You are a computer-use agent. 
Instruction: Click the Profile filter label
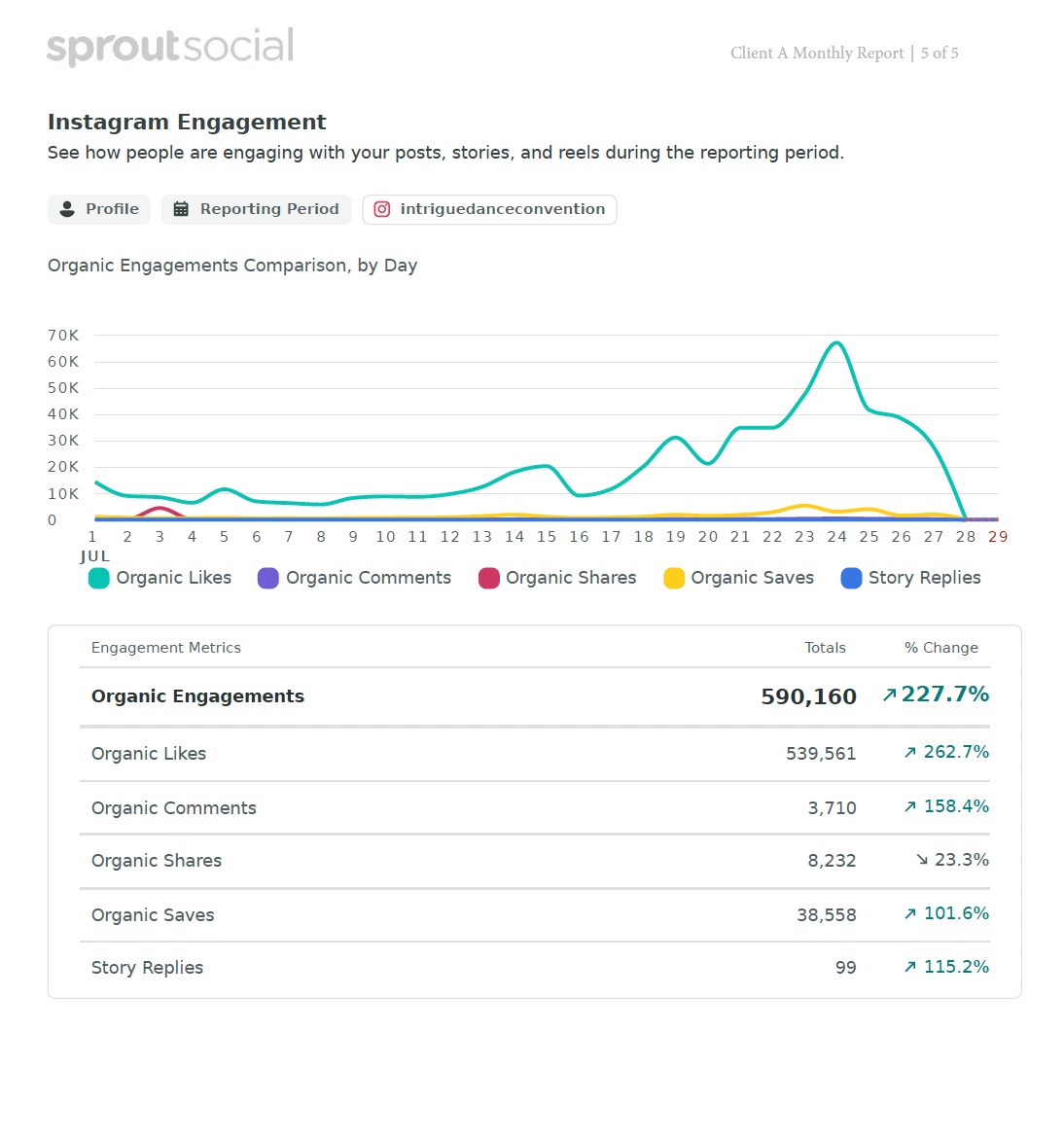pos(112,209)
